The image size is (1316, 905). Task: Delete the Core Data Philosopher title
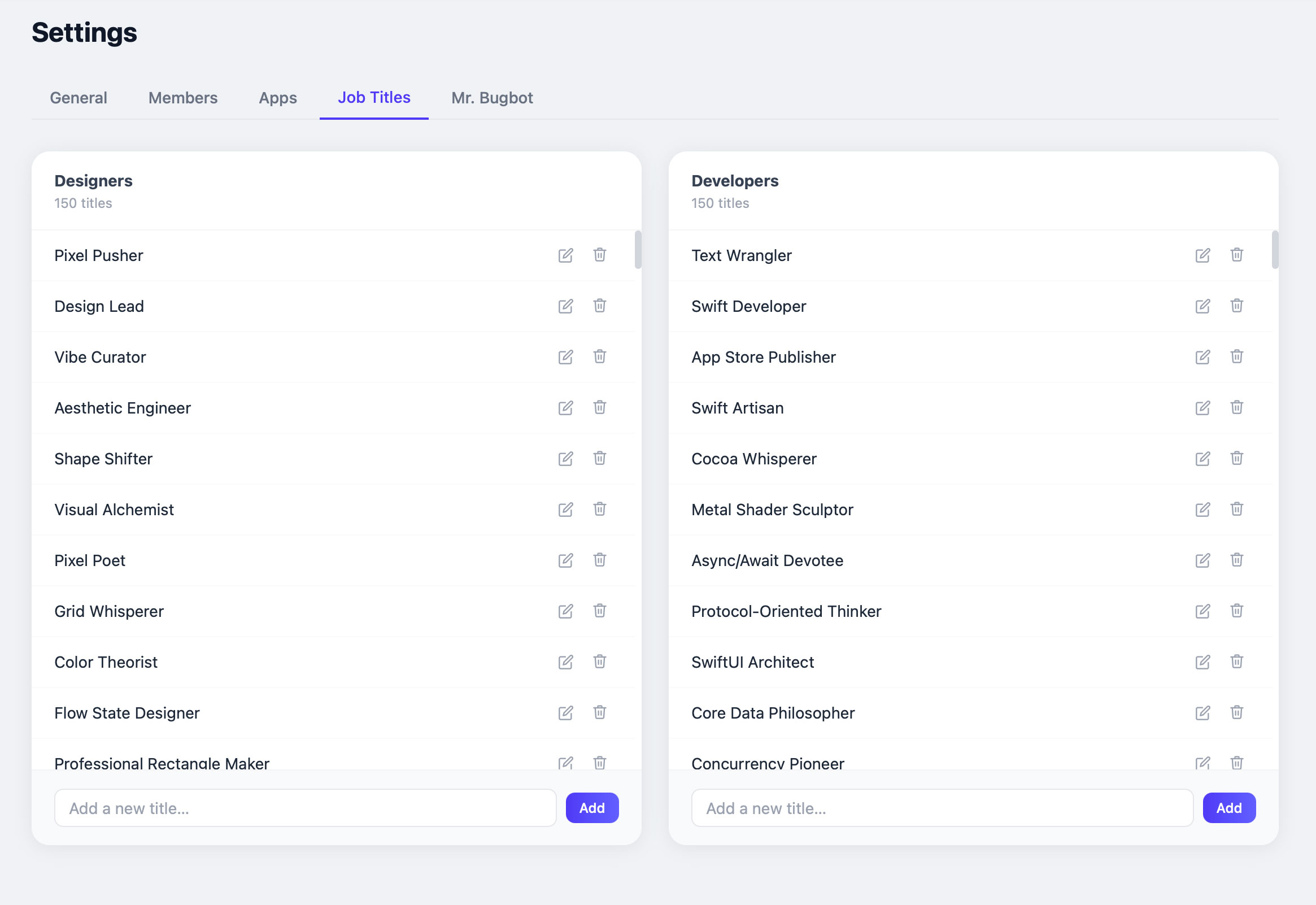pyautogui.click(x=1236, y=712)
